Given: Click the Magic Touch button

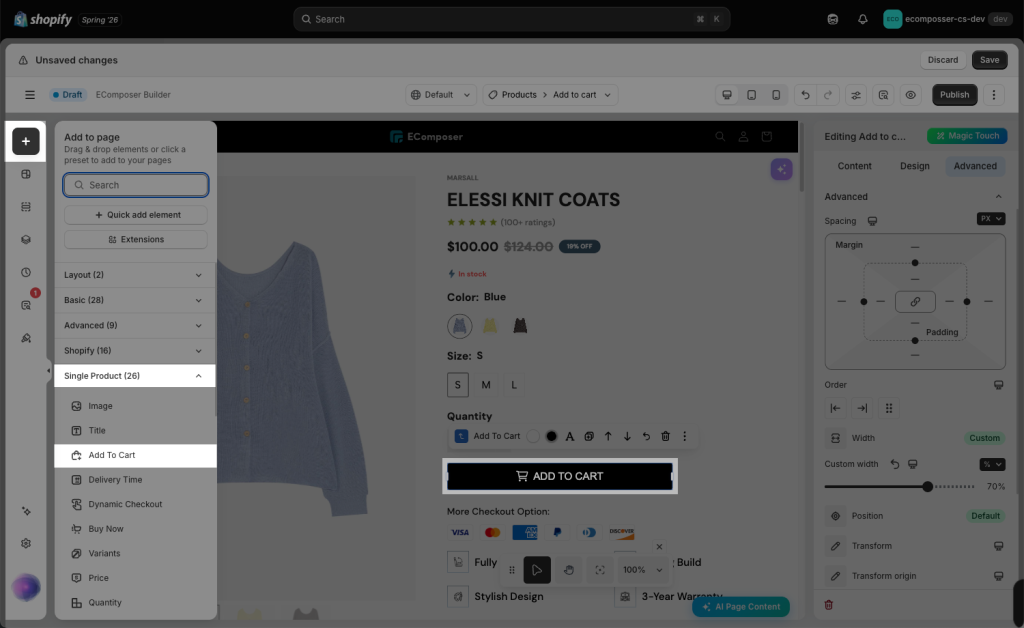Looking at the screenshot, I should pos(967,136).
